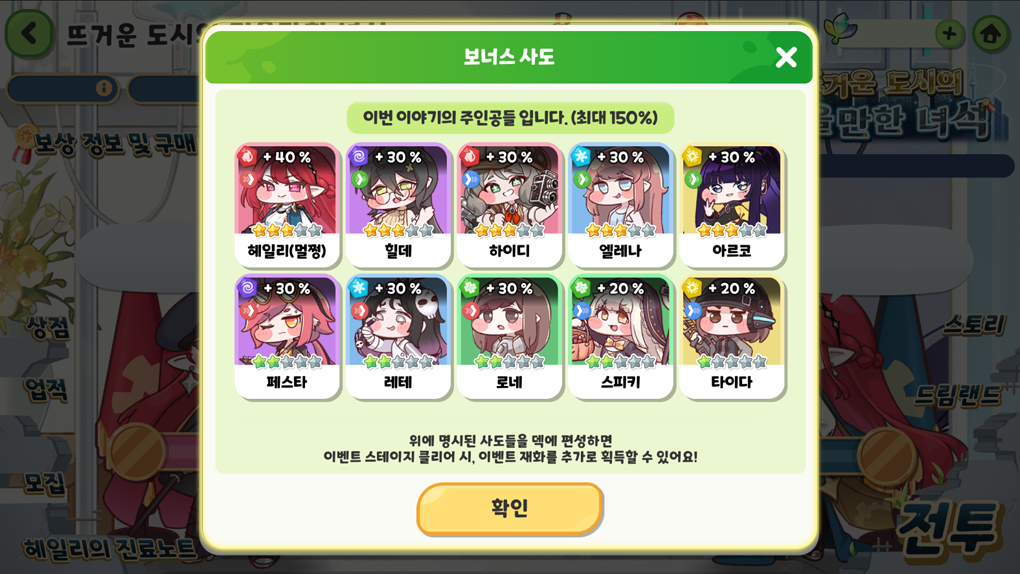Close the 보너스 사도 dialog with X
The width and height of the screenshot is (1020, 574).
[786, 57]
